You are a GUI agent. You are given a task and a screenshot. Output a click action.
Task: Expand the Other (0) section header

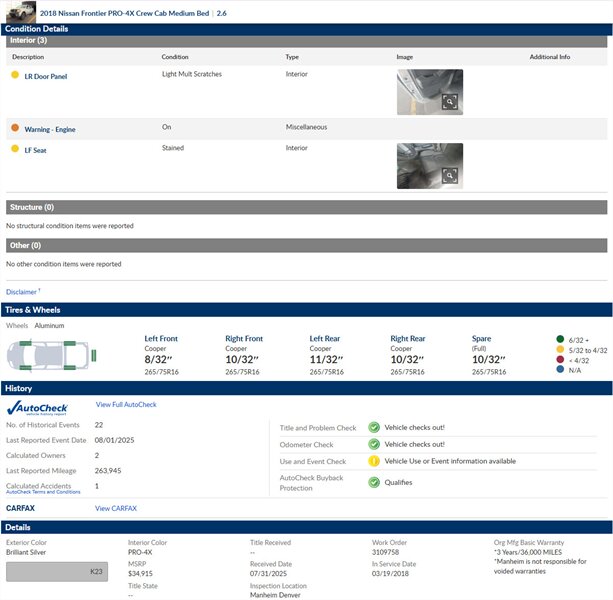coord(25,245)
